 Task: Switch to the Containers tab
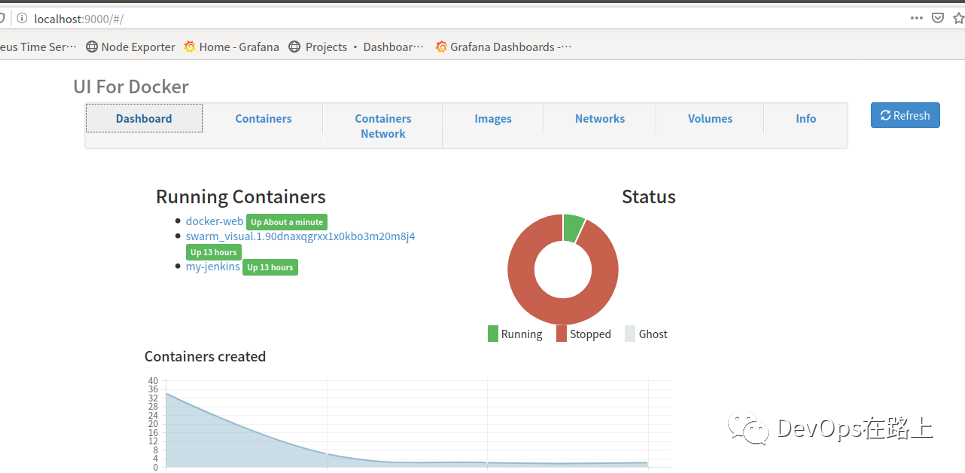click(x=263, y=119)
